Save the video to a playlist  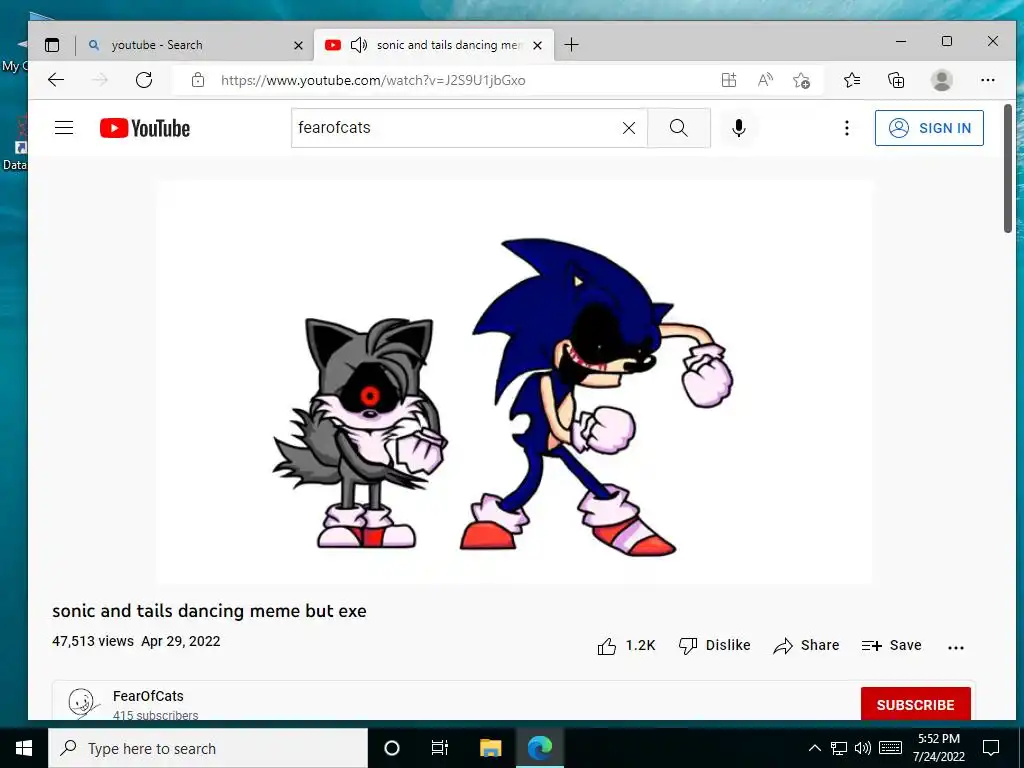(891, 646)
